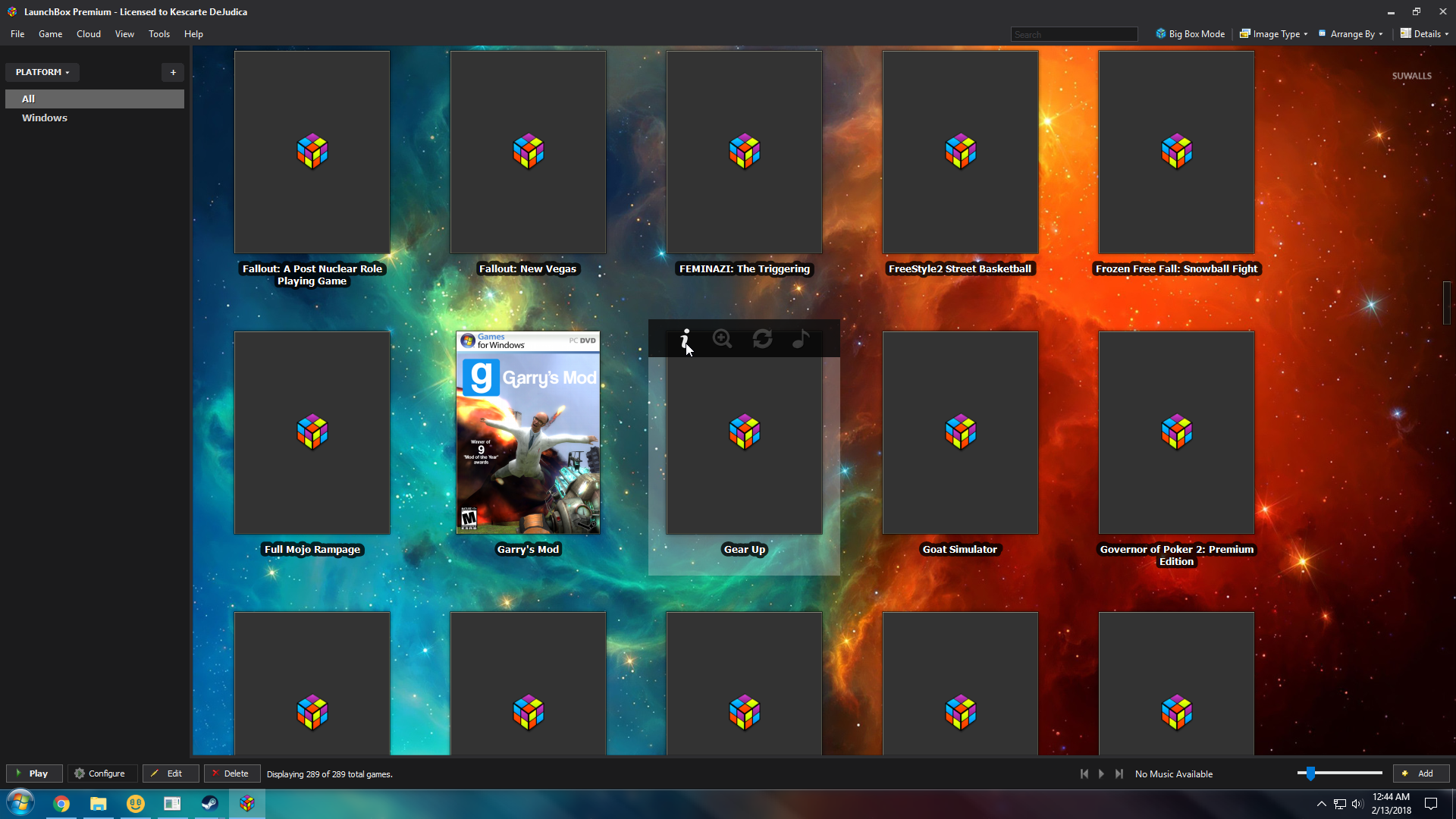This screenshot has height=819, width=1456.
Task: Click 'Displaying 289 of 289 total games' text
Action: 329,774
